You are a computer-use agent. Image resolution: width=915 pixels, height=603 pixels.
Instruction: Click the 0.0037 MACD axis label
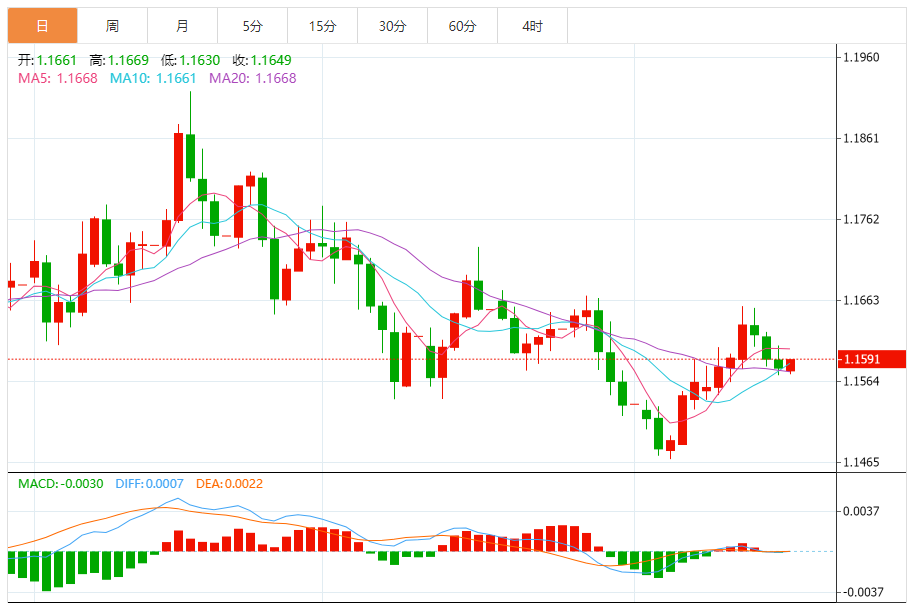[x=861, y=511]
